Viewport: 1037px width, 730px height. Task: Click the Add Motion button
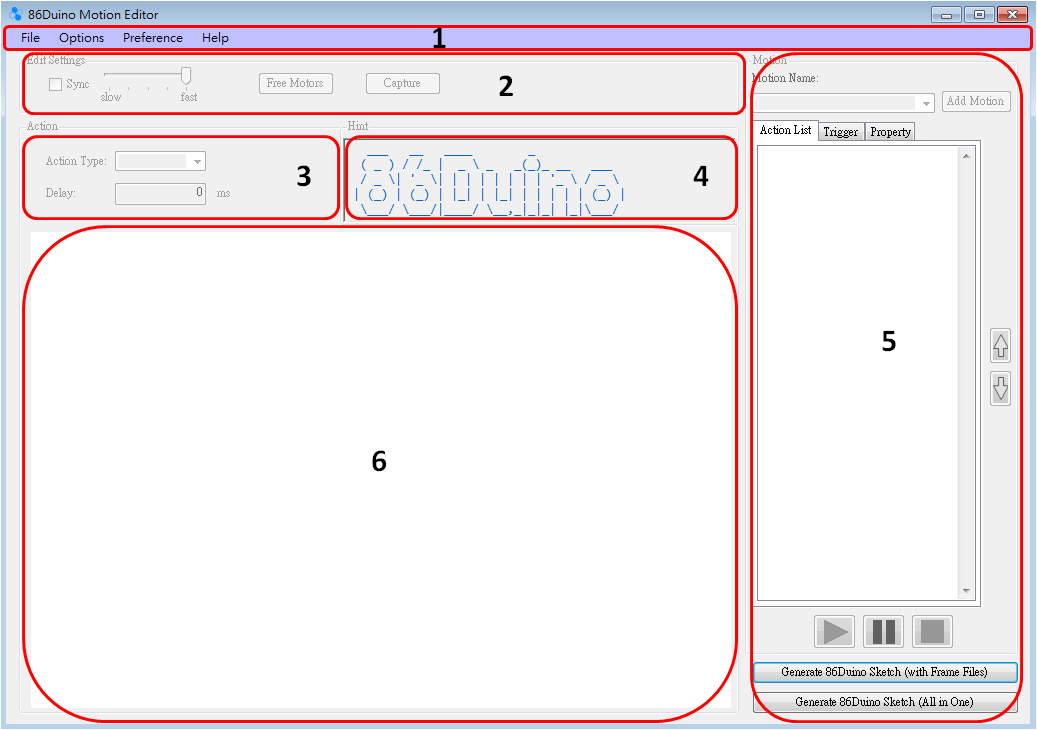(x=975, y=101)
